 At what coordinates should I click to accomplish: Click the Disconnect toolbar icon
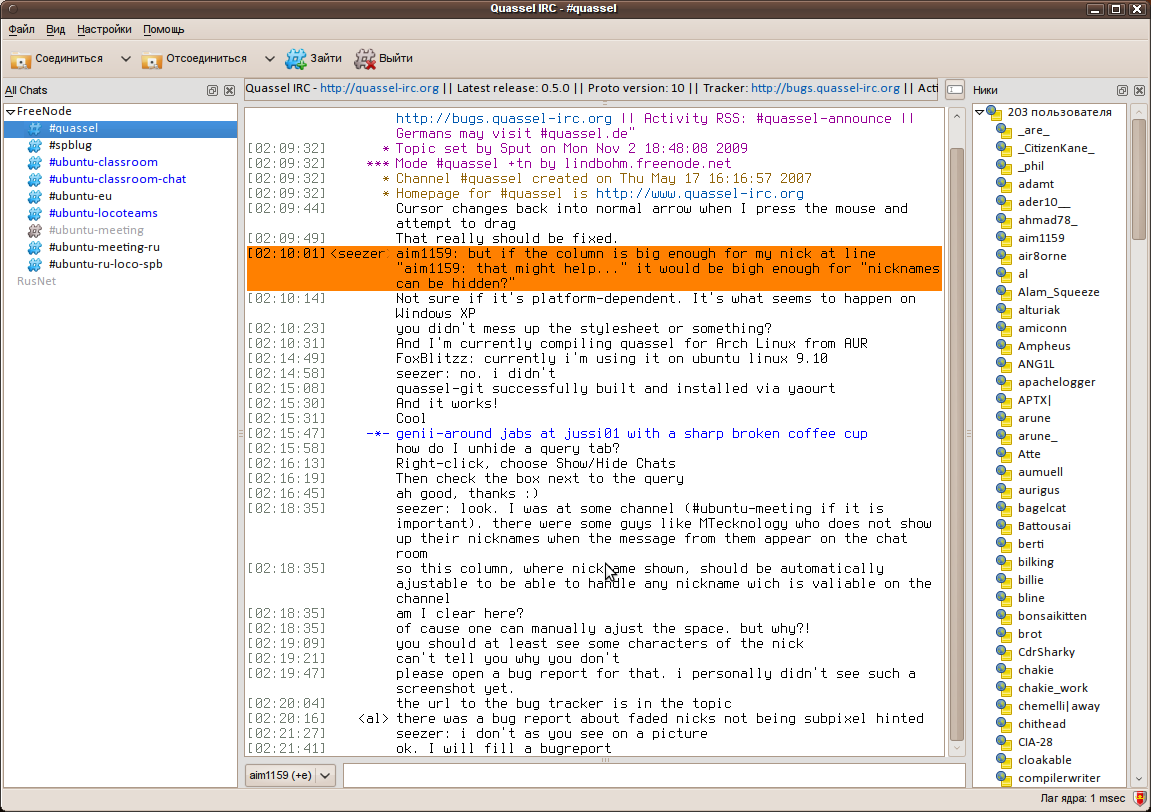coord(151,59)
